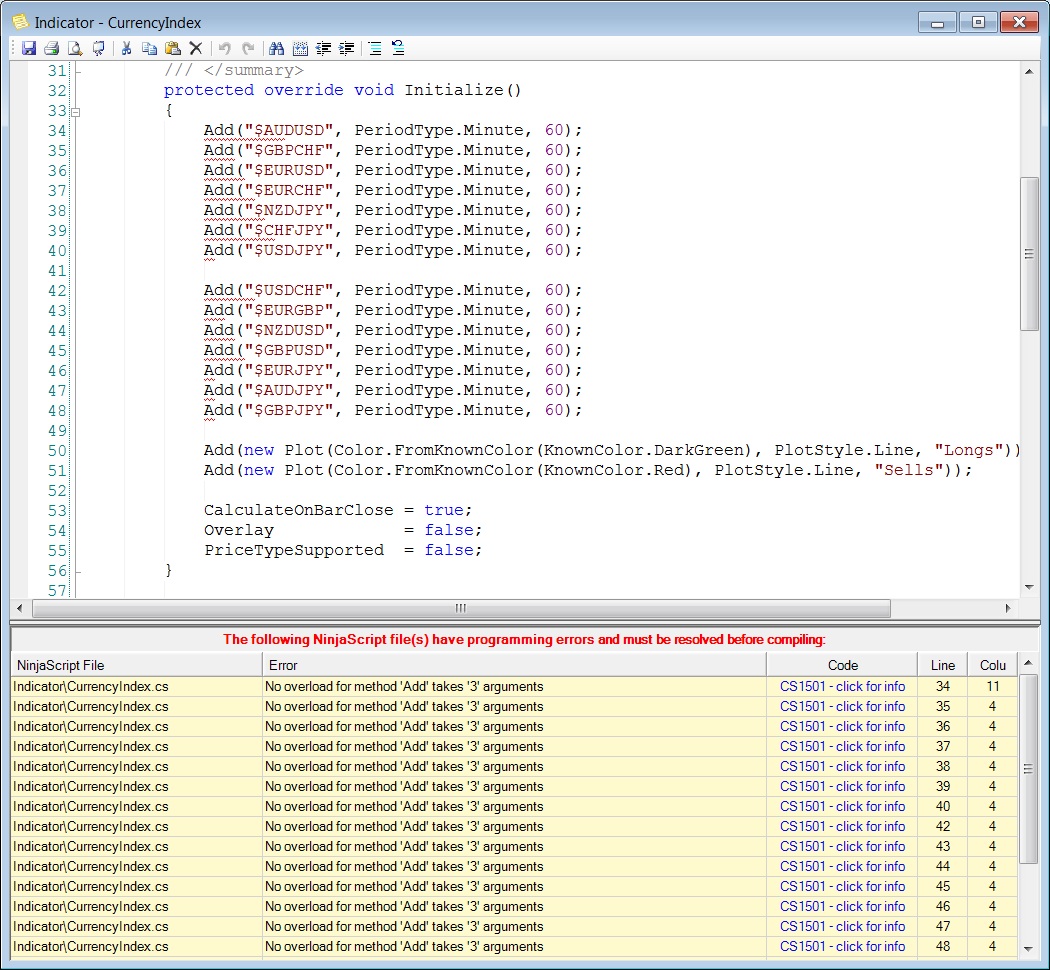Click the Print icon
1050x970 pixels.
pos(52,48)
